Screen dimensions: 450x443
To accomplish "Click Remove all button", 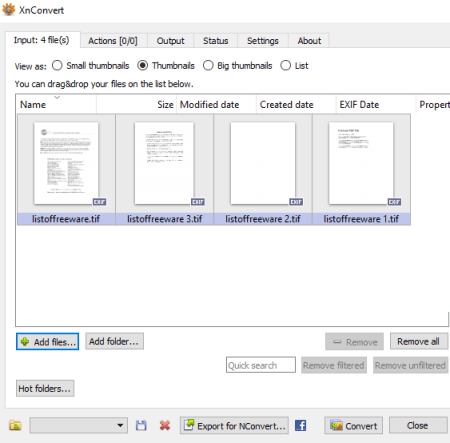I will point(419,341).
